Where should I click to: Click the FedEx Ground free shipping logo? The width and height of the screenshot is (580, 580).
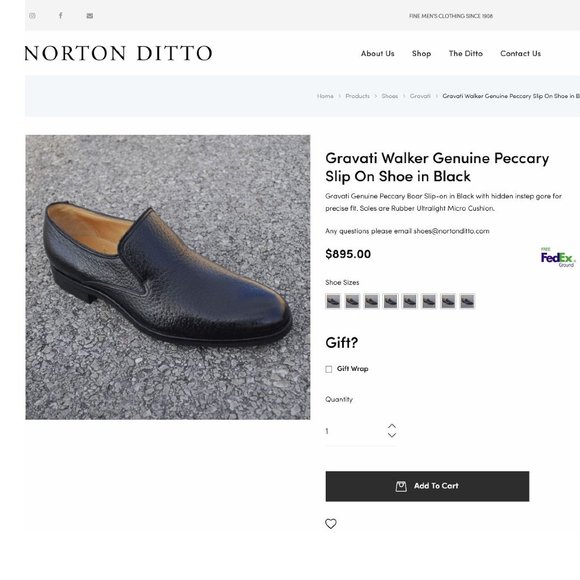[558, 257]
